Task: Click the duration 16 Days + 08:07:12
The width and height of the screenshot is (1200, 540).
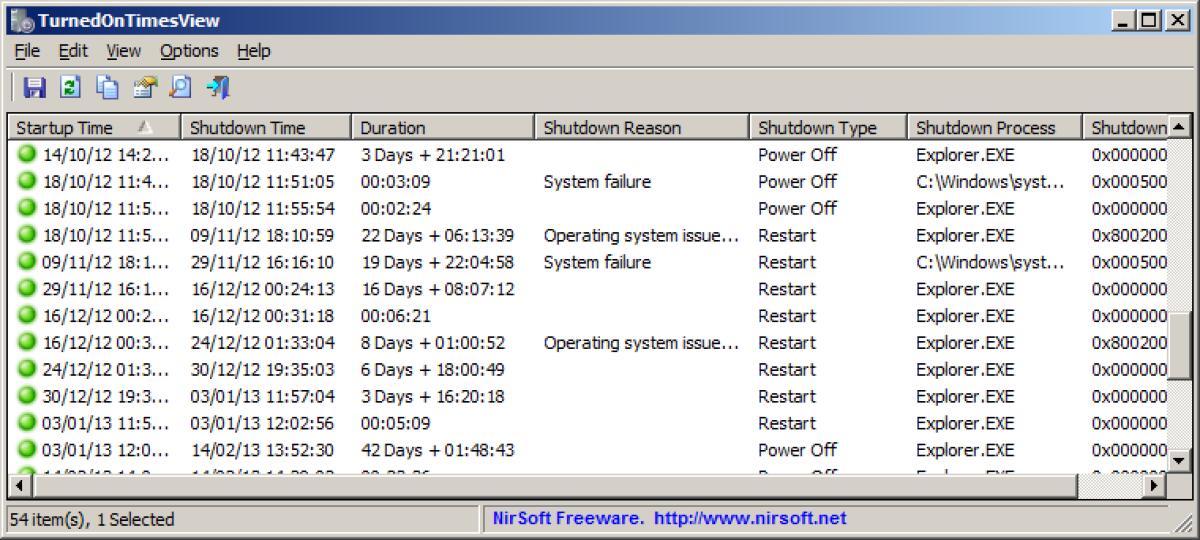Action: pyautogui.click(x=437, y=289)
